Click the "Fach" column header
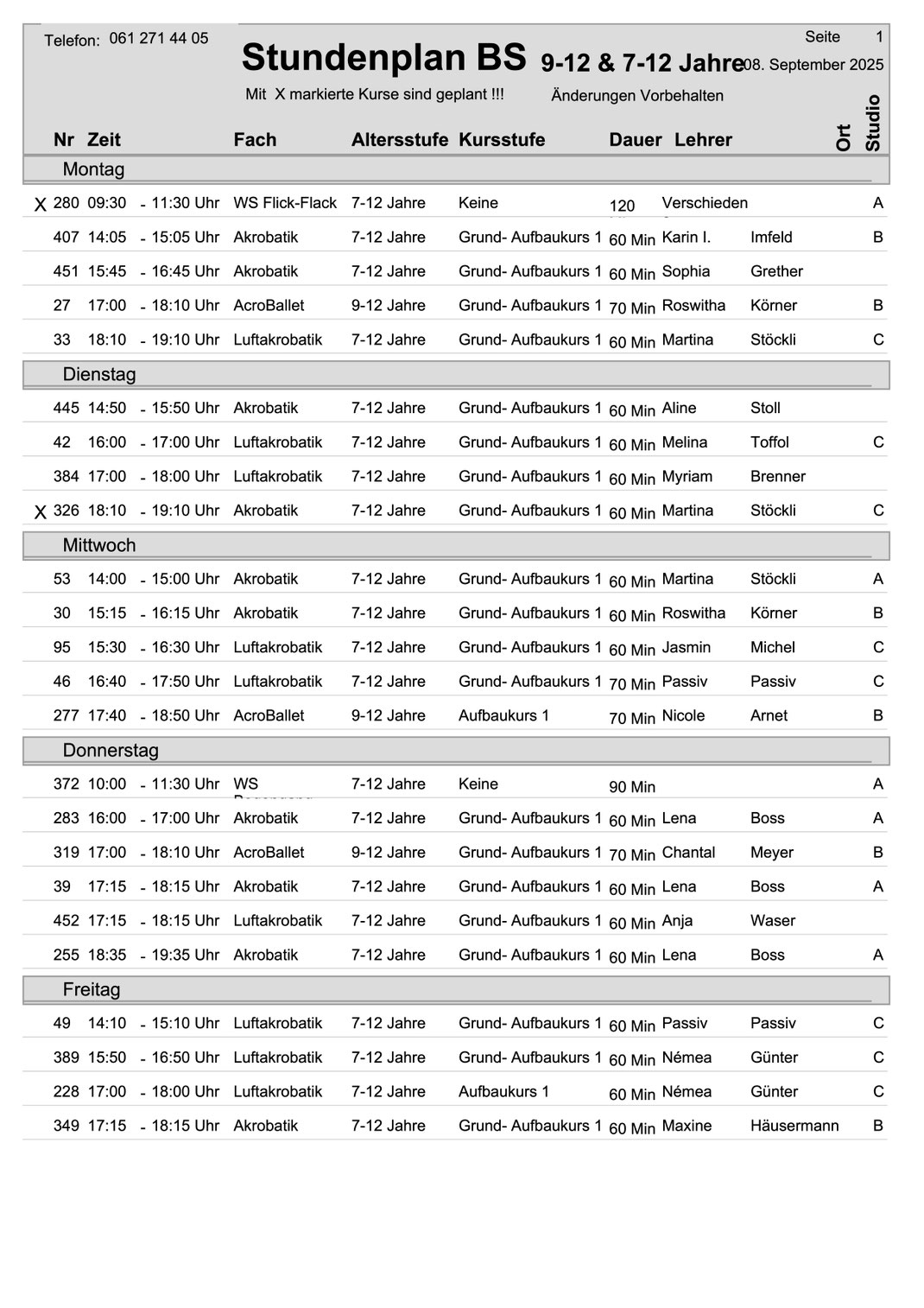 point(255,140)
